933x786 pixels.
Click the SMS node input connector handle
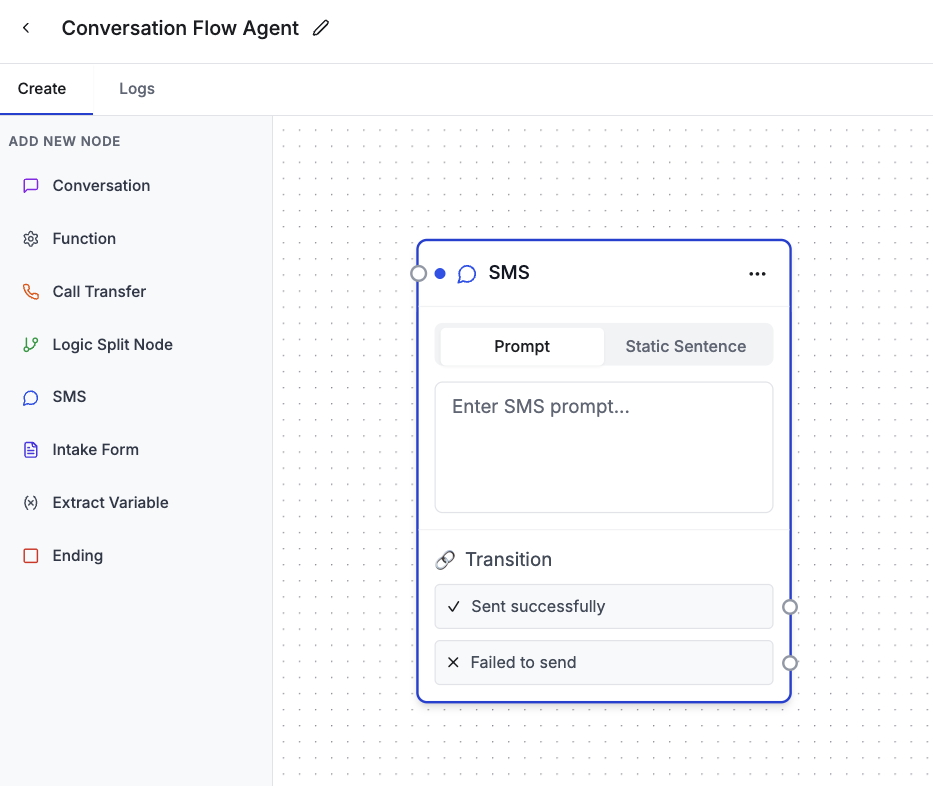418,273
